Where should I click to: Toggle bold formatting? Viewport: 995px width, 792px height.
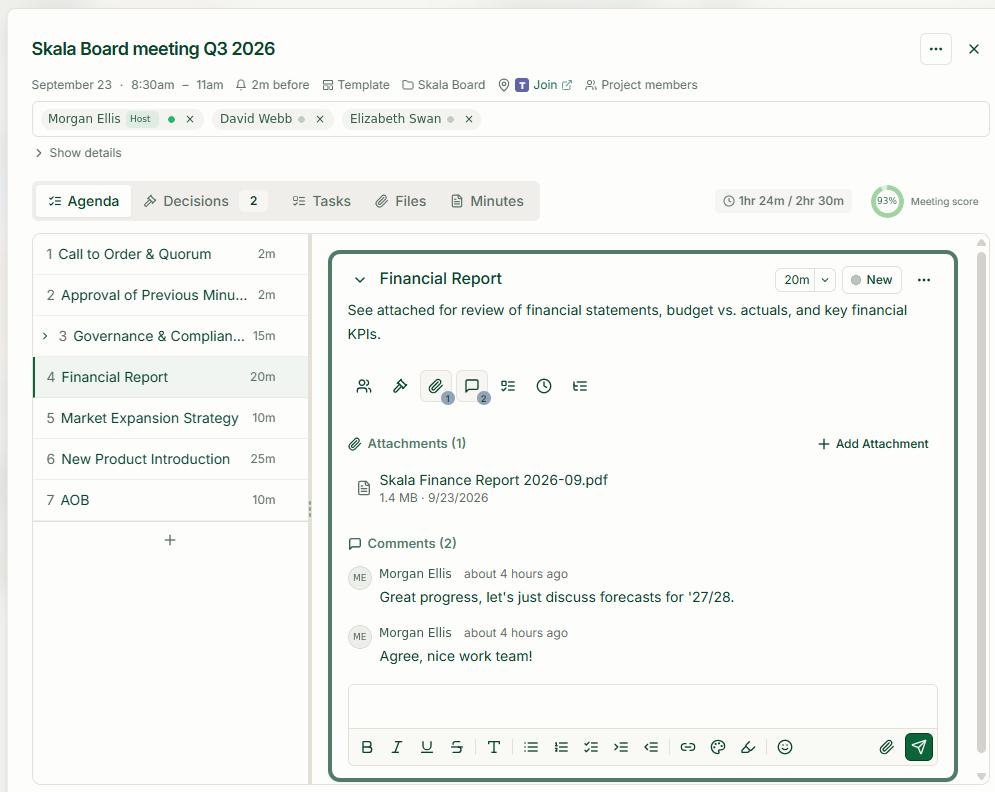367,748
